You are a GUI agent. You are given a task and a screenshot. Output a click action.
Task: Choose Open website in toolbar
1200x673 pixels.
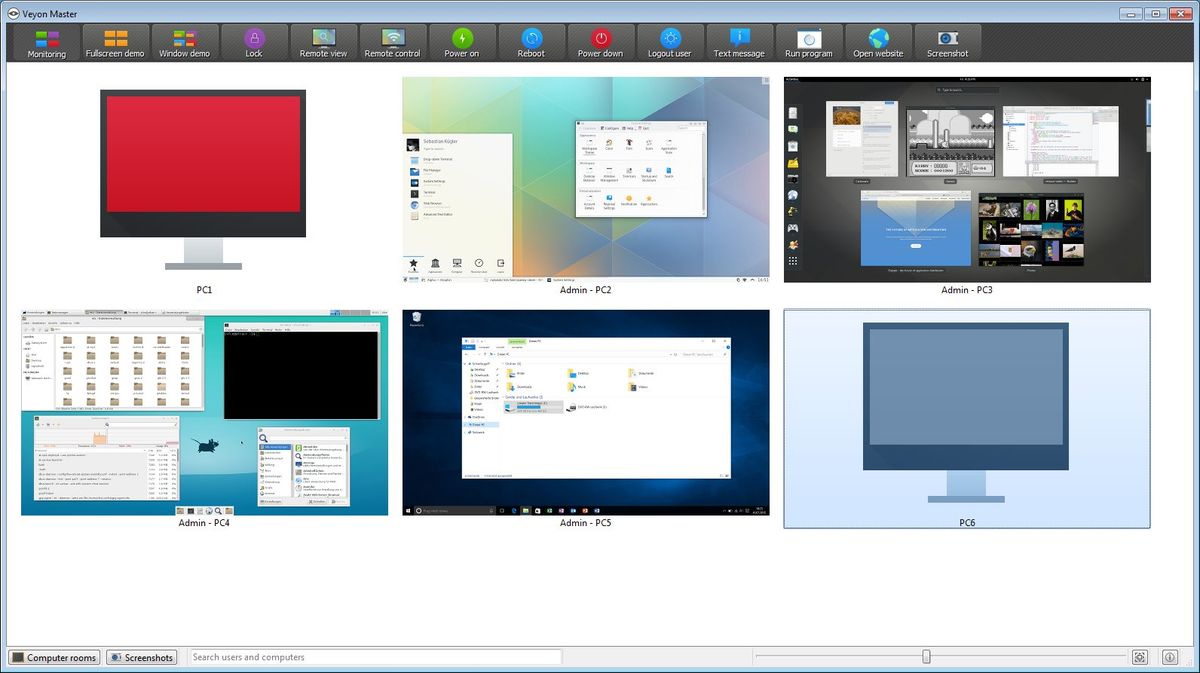878,42
